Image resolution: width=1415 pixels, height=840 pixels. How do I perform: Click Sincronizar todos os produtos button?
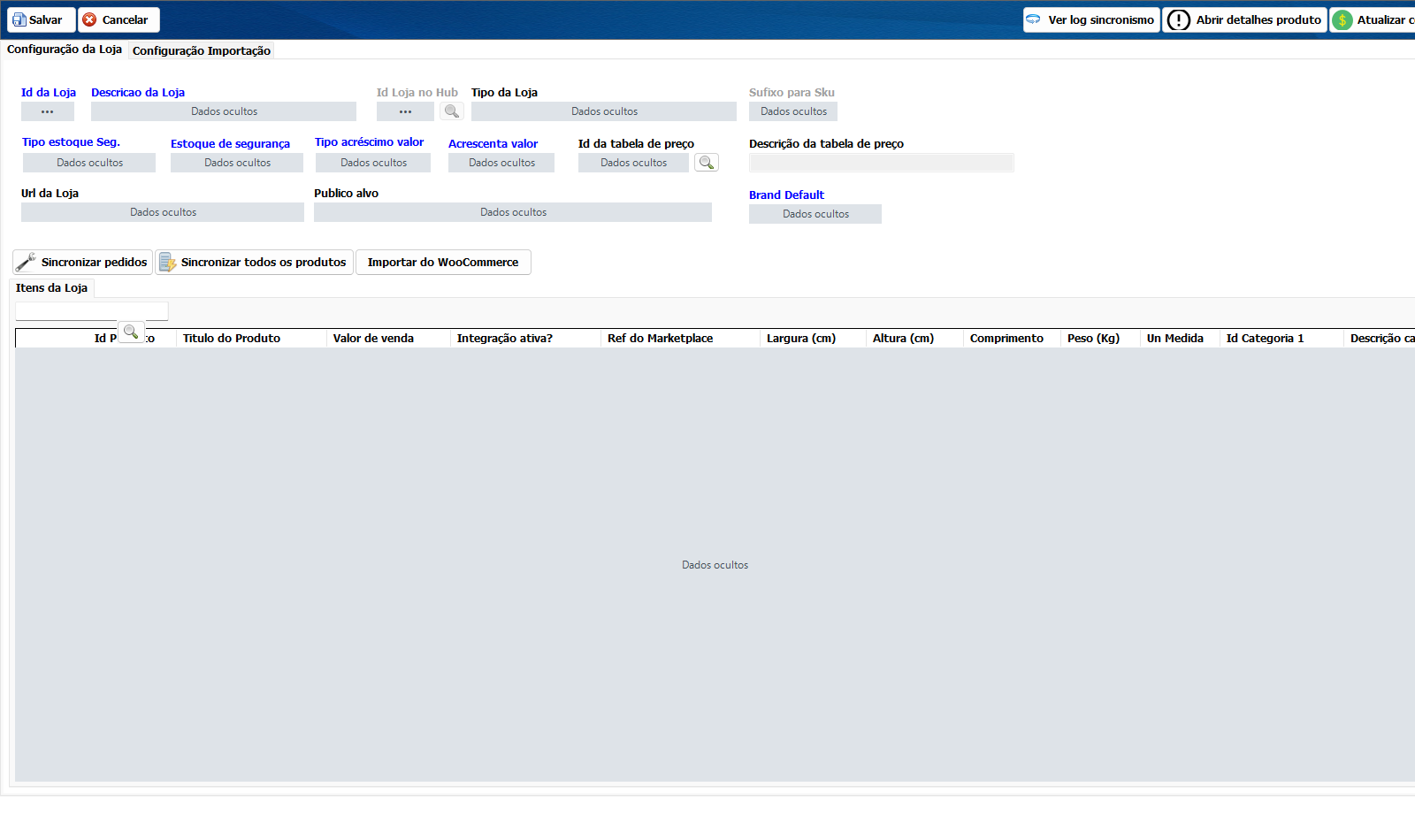pos(254,262)
